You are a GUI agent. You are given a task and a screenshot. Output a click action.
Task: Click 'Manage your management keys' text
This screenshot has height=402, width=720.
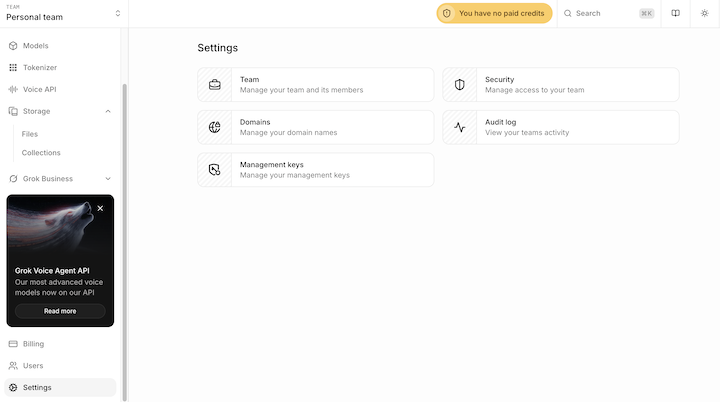(x=294, y=175)
